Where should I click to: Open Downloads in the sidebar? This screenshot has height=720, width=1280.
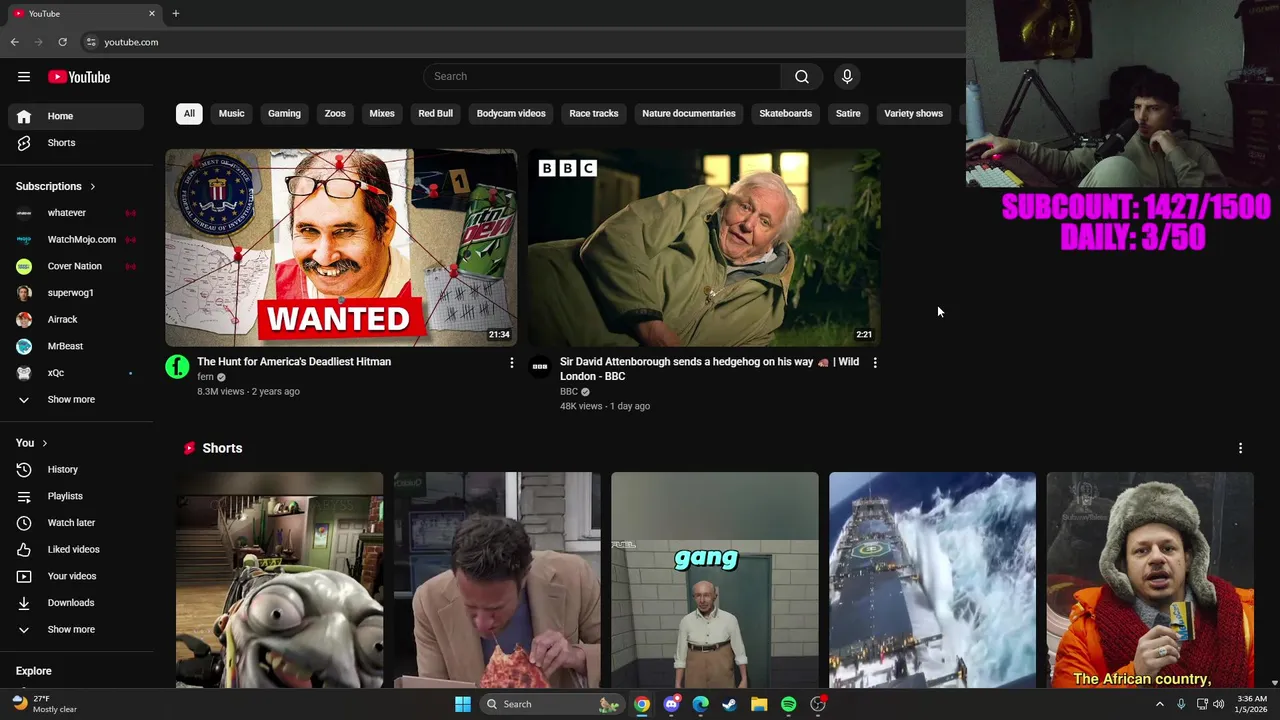tap(76, 603)
